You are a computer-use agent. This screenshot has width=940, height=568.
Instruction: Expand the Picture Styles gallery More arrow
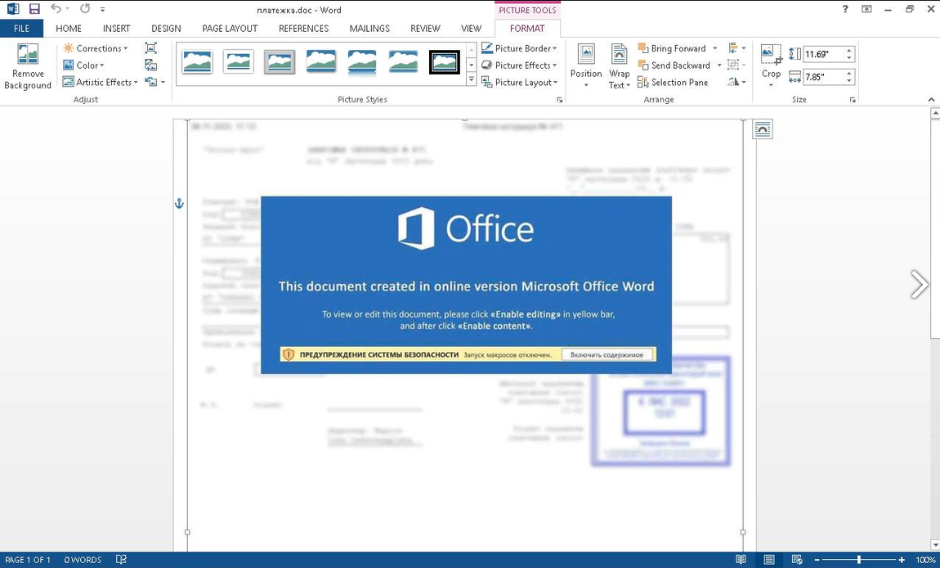click(471, 79)
